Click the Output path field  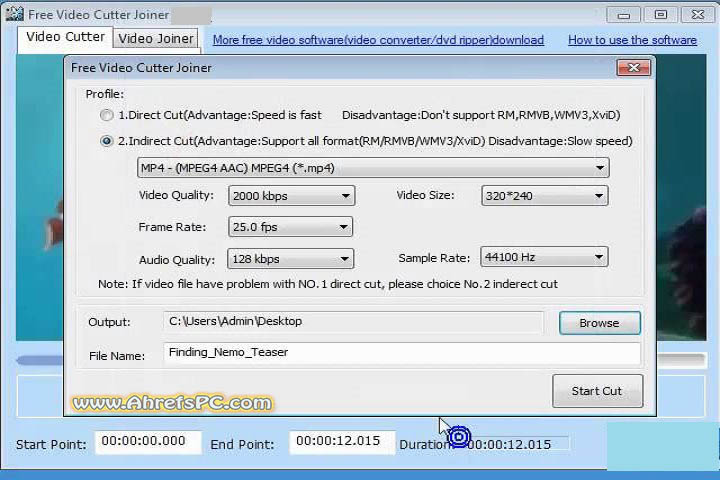click(353, 322)
